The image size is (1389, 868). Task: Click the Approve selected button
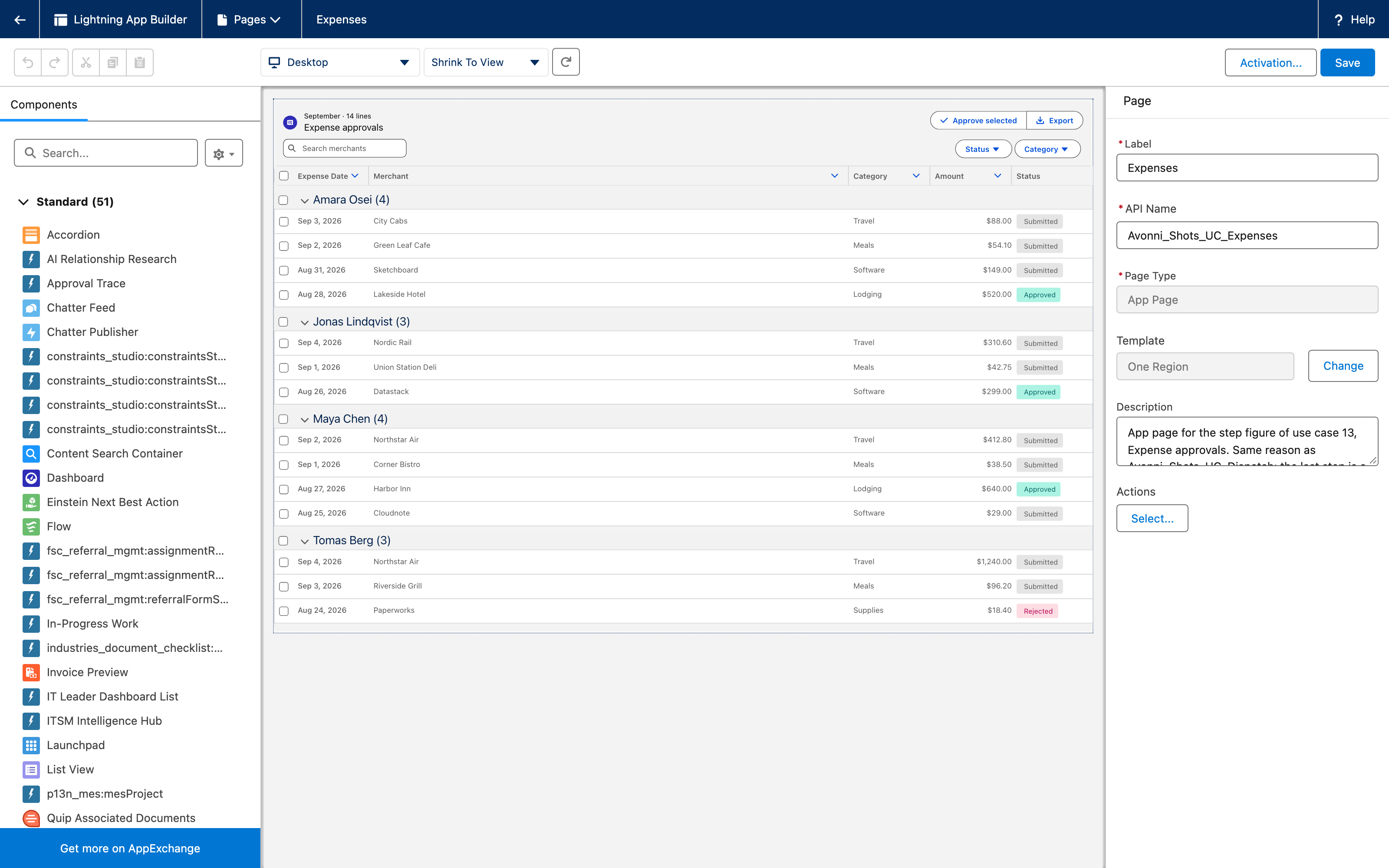point(979,121)
